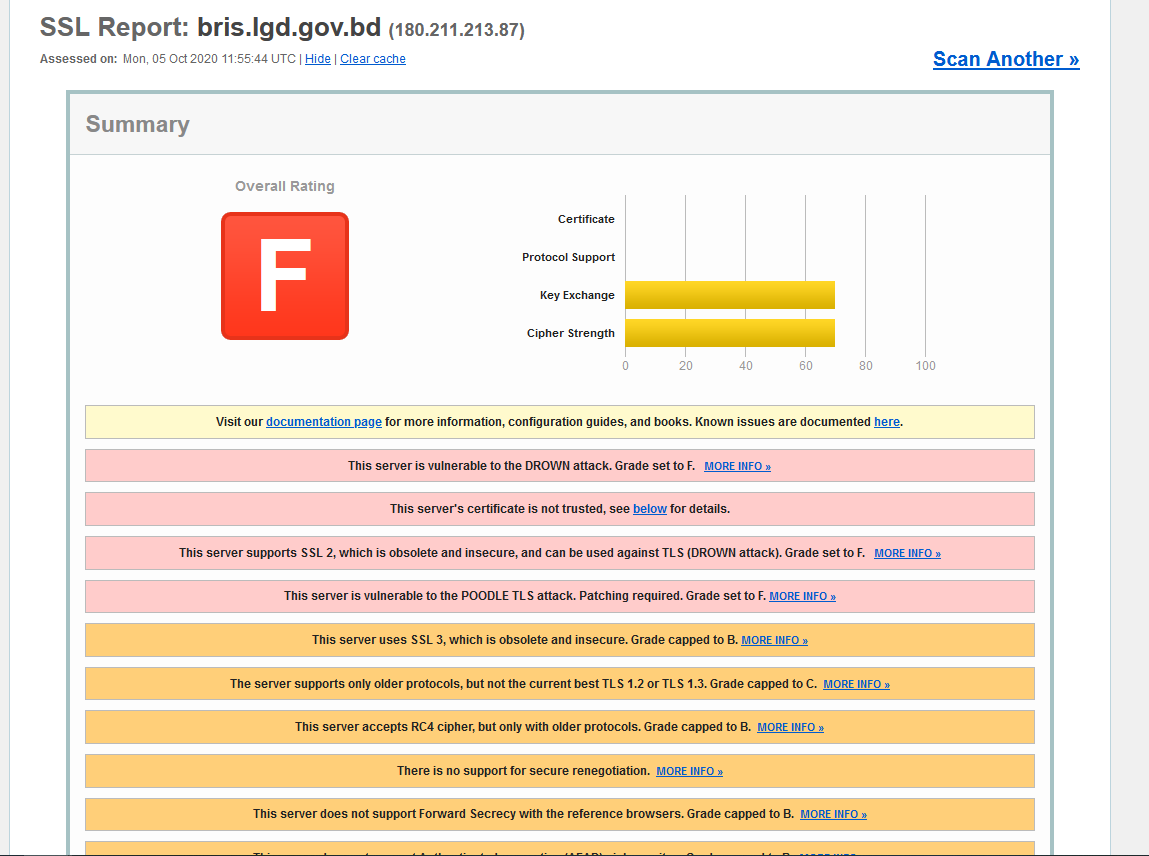Clear the cached scan results
Screen dimensions: 1149x856
372,58
